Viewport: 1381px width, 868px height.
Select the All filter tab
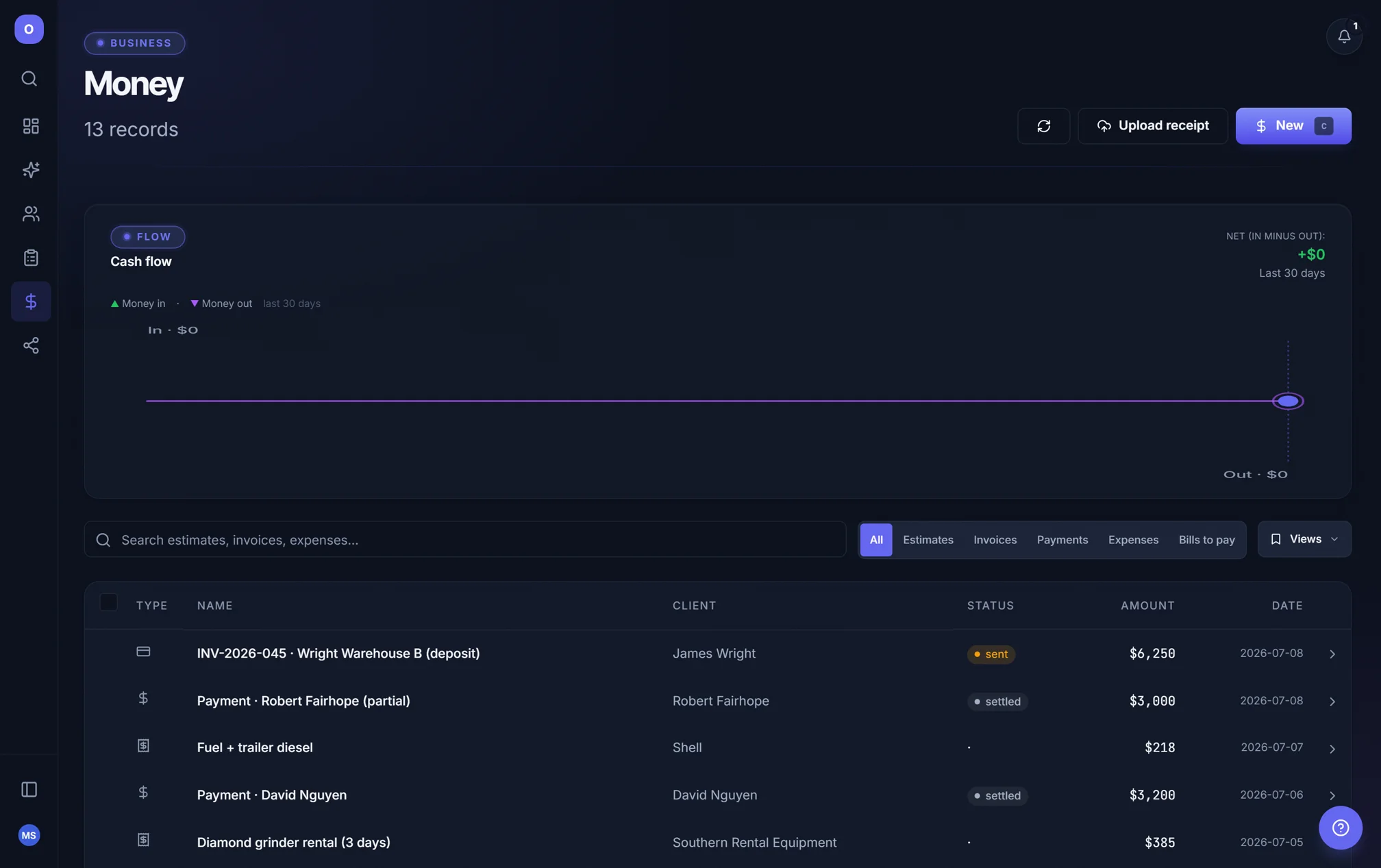pyautogui.click(x=876, y=540)
